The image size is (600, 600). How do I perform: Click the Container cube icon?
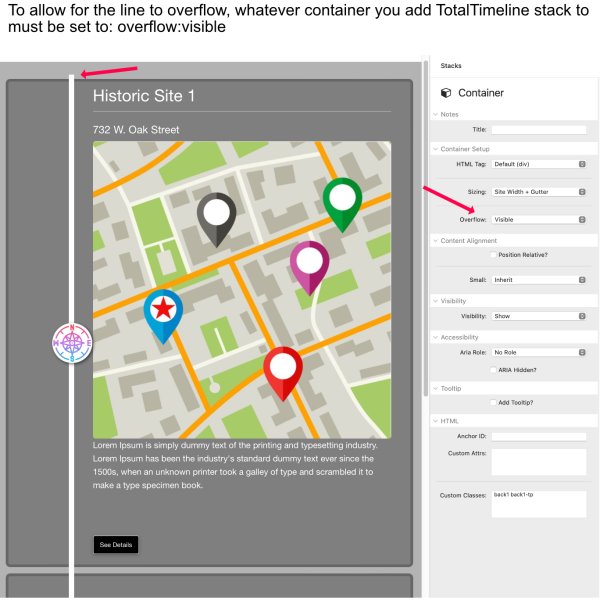click(446, 93)
